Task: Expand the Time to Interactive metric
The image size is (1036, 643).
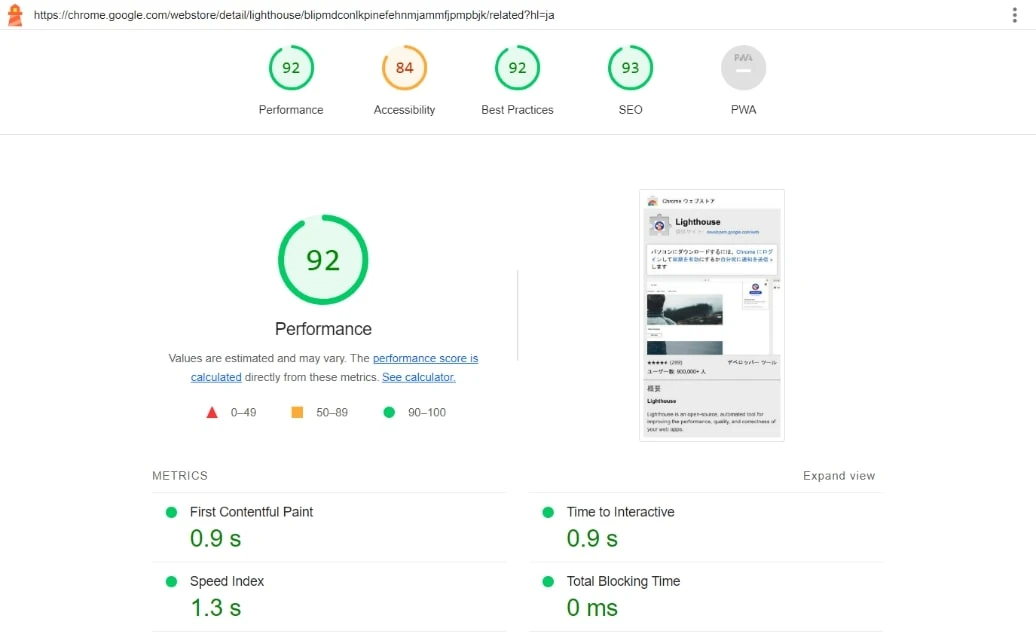Action: (706, 527)
